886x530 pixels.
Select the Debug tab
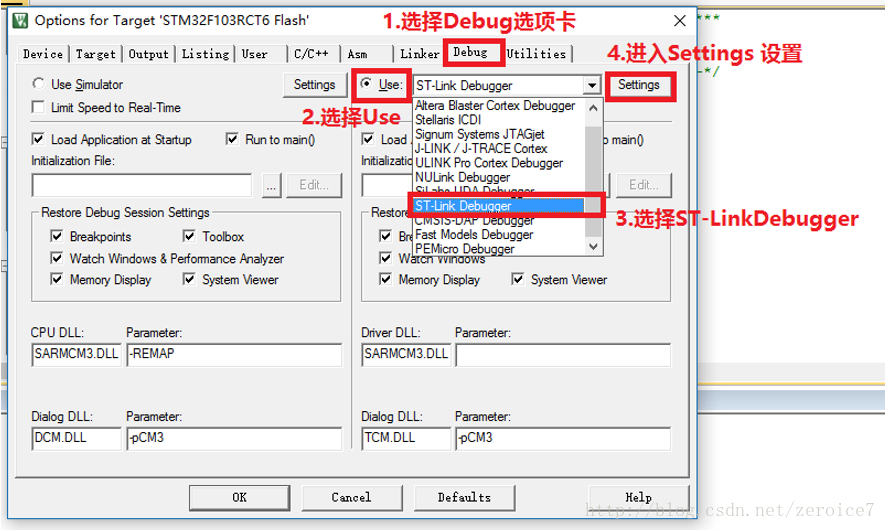[470, 53]
